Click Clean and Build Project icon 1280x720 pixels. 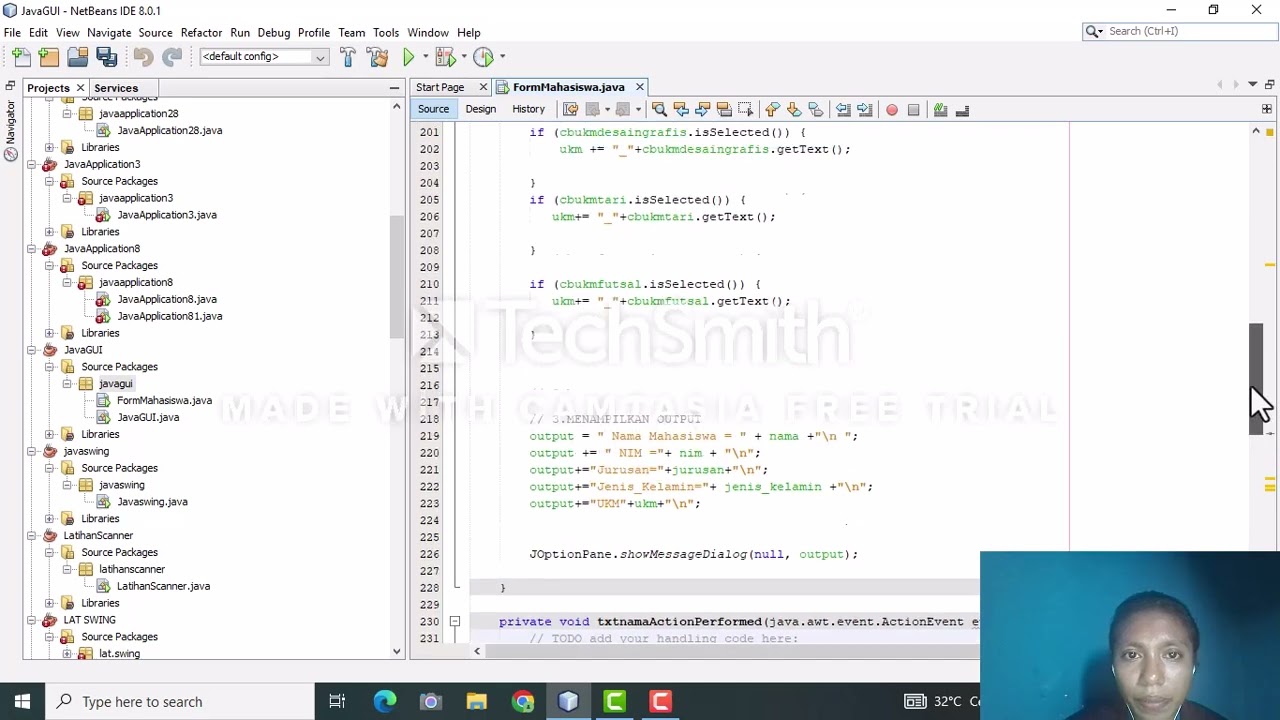(x=378, y=57)
